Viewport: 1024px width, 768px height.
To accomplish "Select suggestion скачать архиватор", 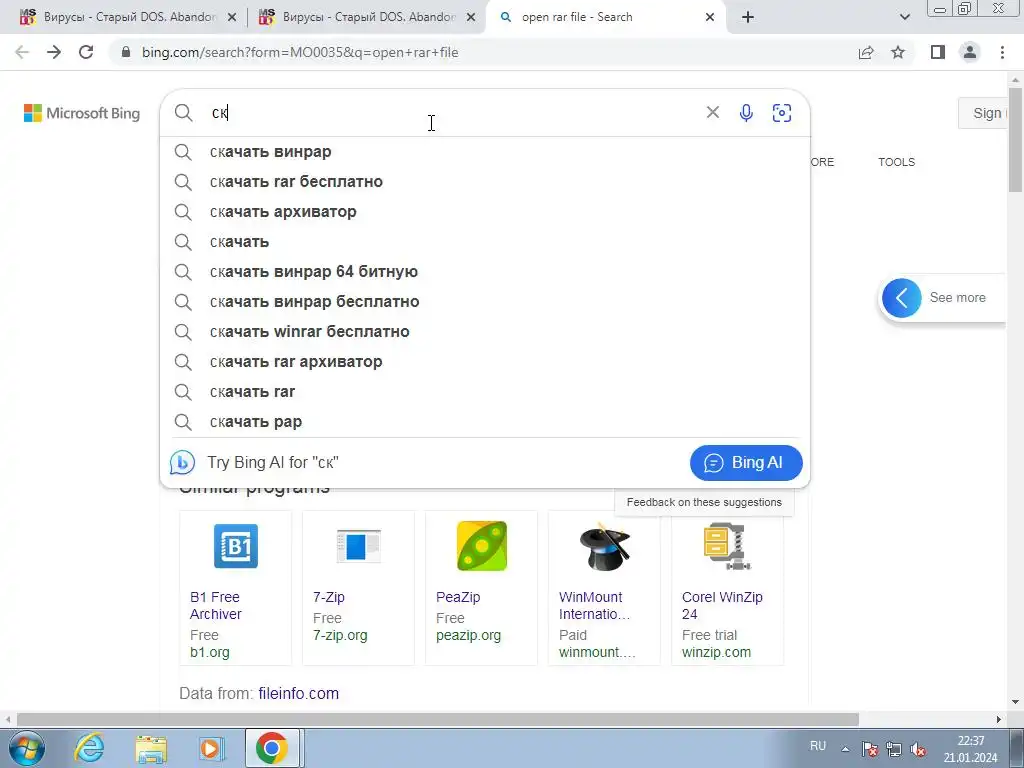I will 485,212.
